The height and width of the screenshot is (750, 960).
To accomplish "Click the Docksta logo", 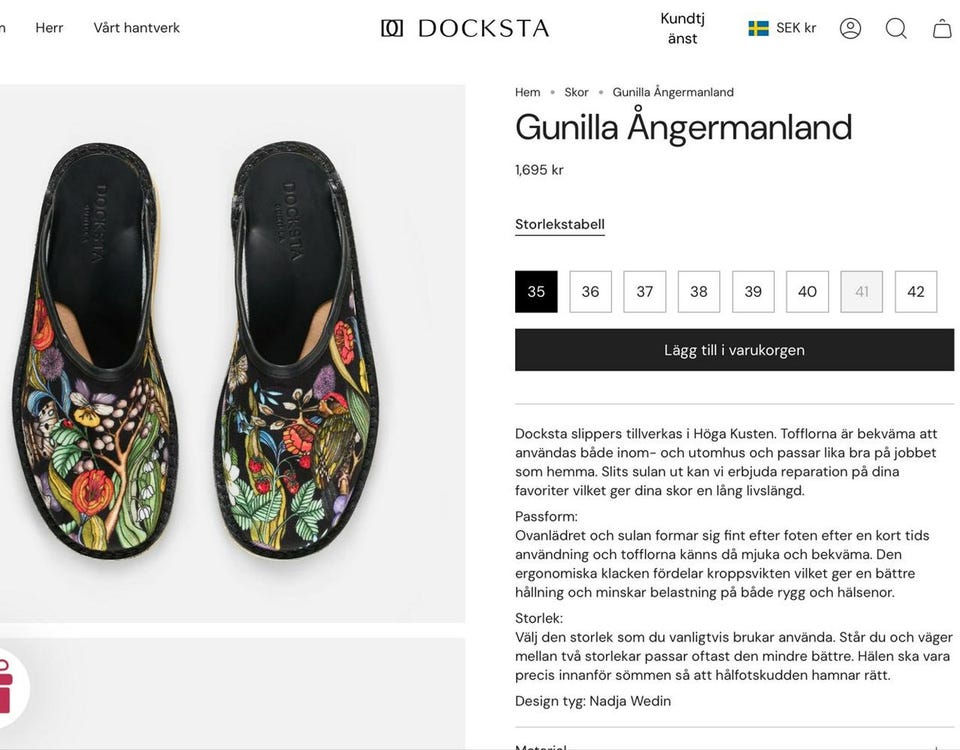I will click(x=465, y=28).
